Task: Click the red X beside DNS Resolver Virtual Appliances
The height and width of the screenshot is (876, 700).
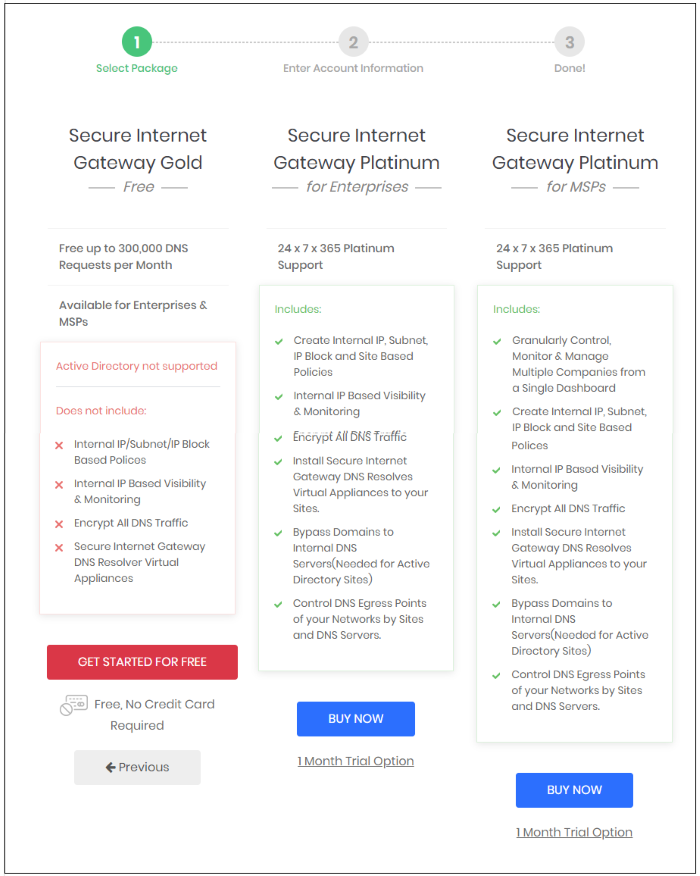Action: [59, 548]
